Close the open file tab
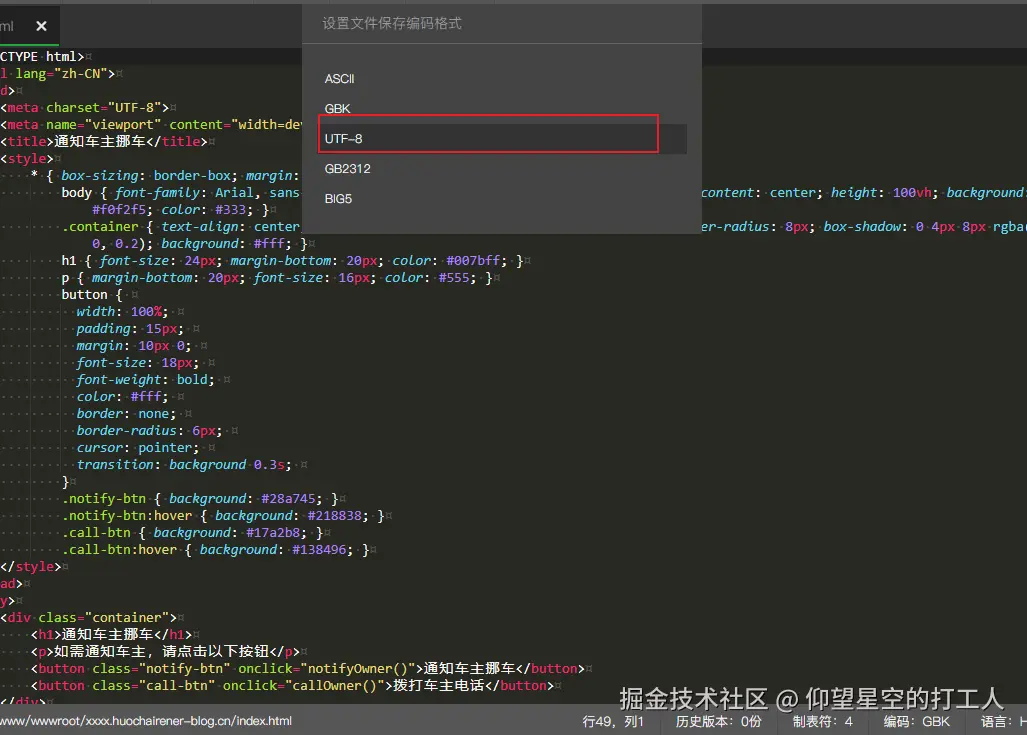This screenshot has height=735, width=1027. coord(41,26)
